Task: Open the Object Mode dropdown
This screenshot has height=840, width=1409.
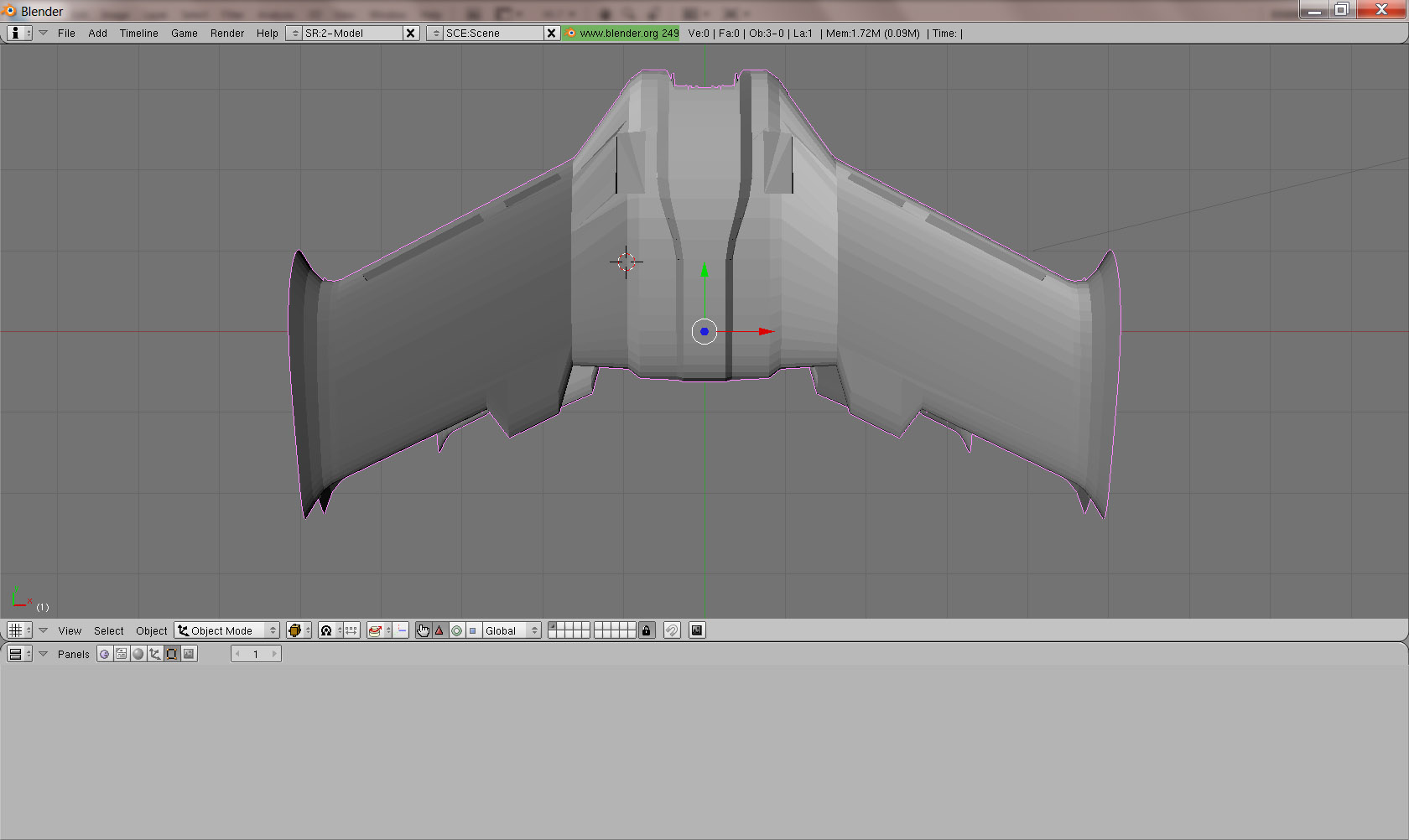Action: pos(226,630)
